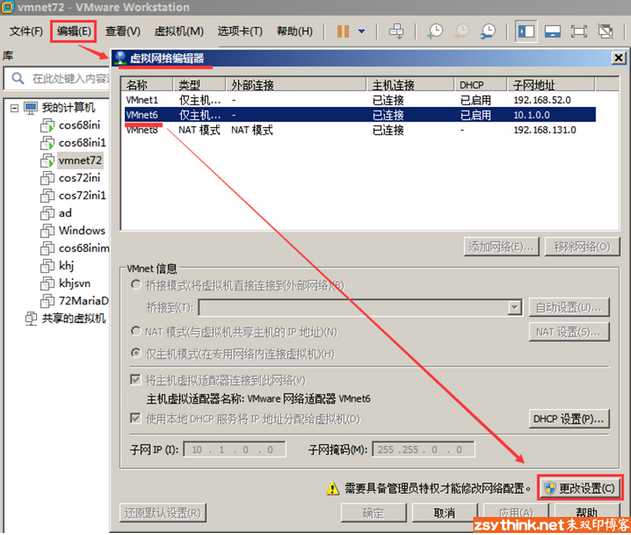Open the 虚拟机(M) menu
The width and height of the screenshot is (631, 535).
[x=179, y=31]
